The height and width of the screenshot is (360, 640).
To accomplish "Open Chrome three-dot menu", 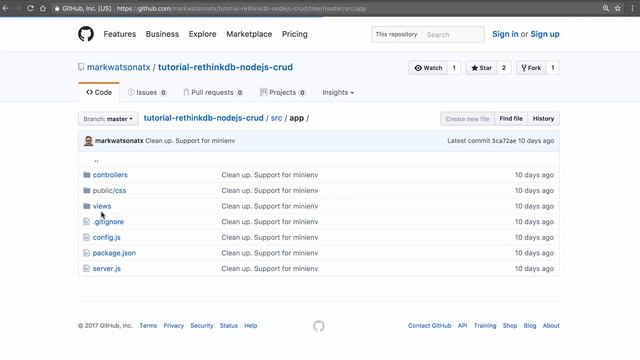I will click(x=632, y=8).
